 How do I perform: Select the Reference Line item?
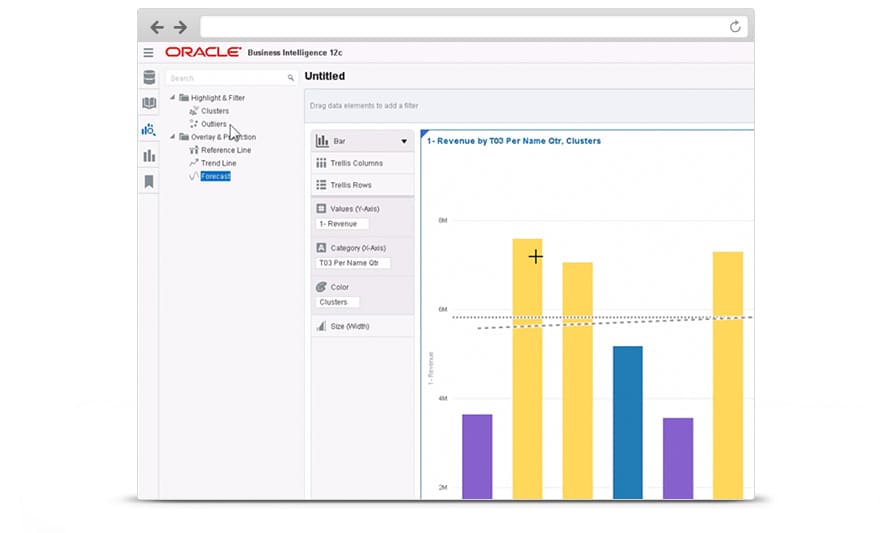point(225,150)
